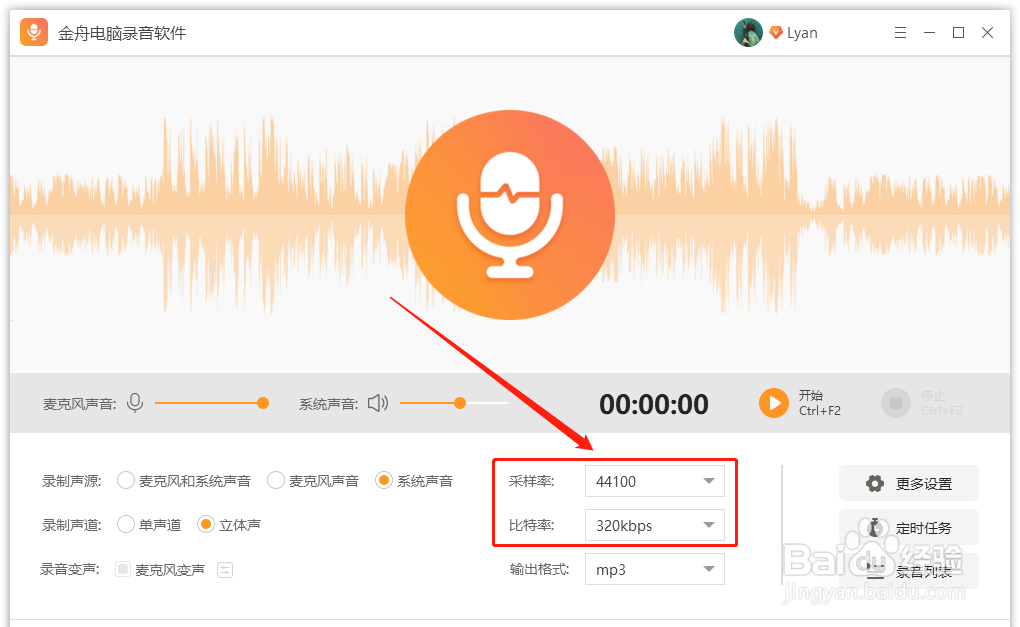Viewport: 1020px width, 627px height.
Task: Open the hamburger menu in the title bar
Action: (900, 33)
